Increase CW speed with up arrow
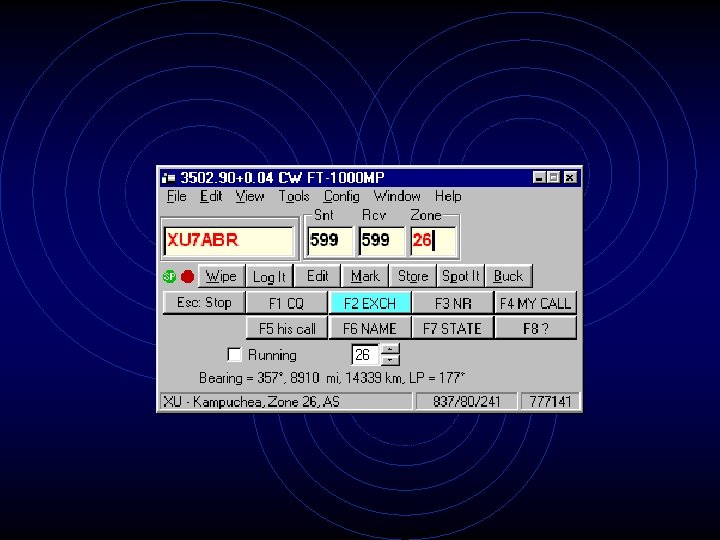Image resolution: width=720 pixels, height=540 pixels. (x=390, y=349)
